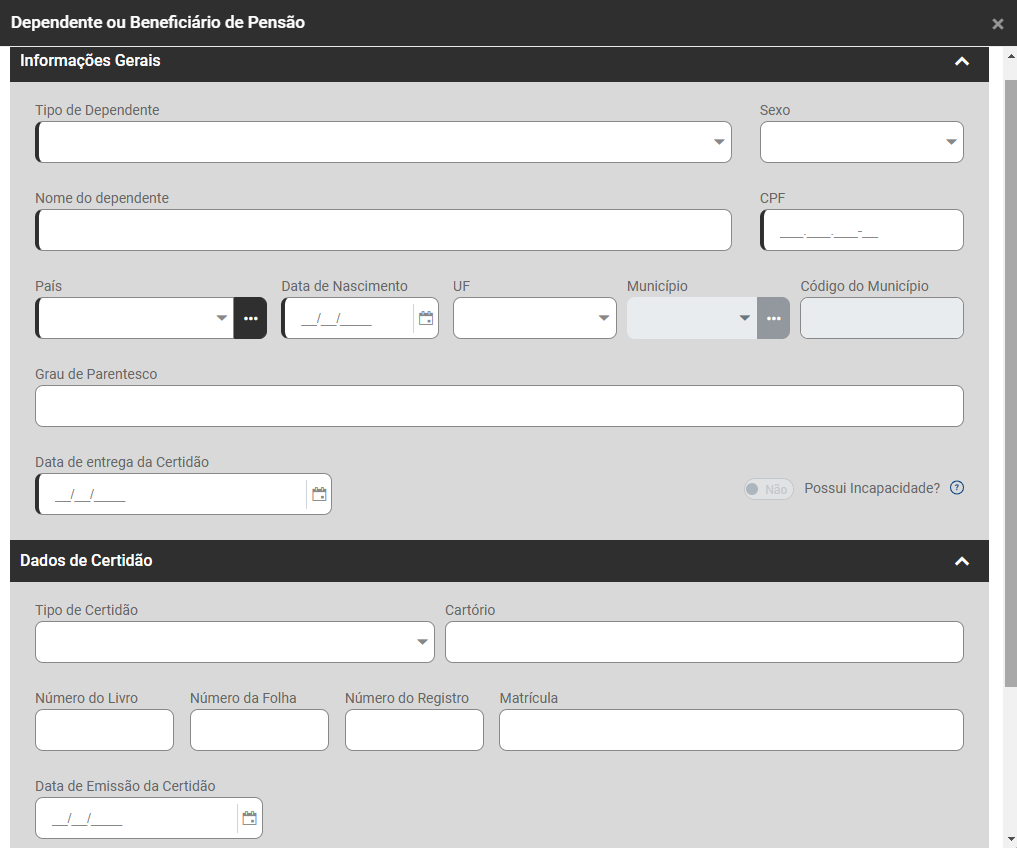Open calendar for Data de Emissão da Certidão

[250, 818]
